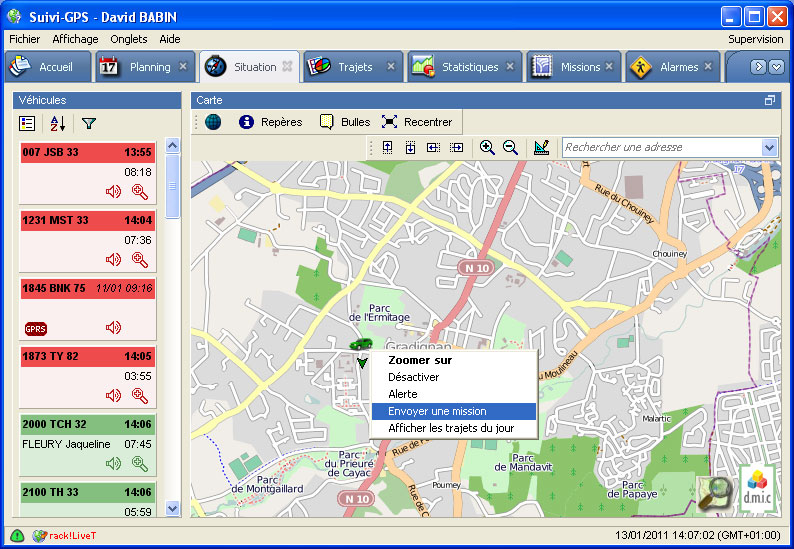Image resolution: width=794 pixels, height=549 pixels.
Task: Click speaker icon for 007 JSB 33
Action: tap(113, 191)
